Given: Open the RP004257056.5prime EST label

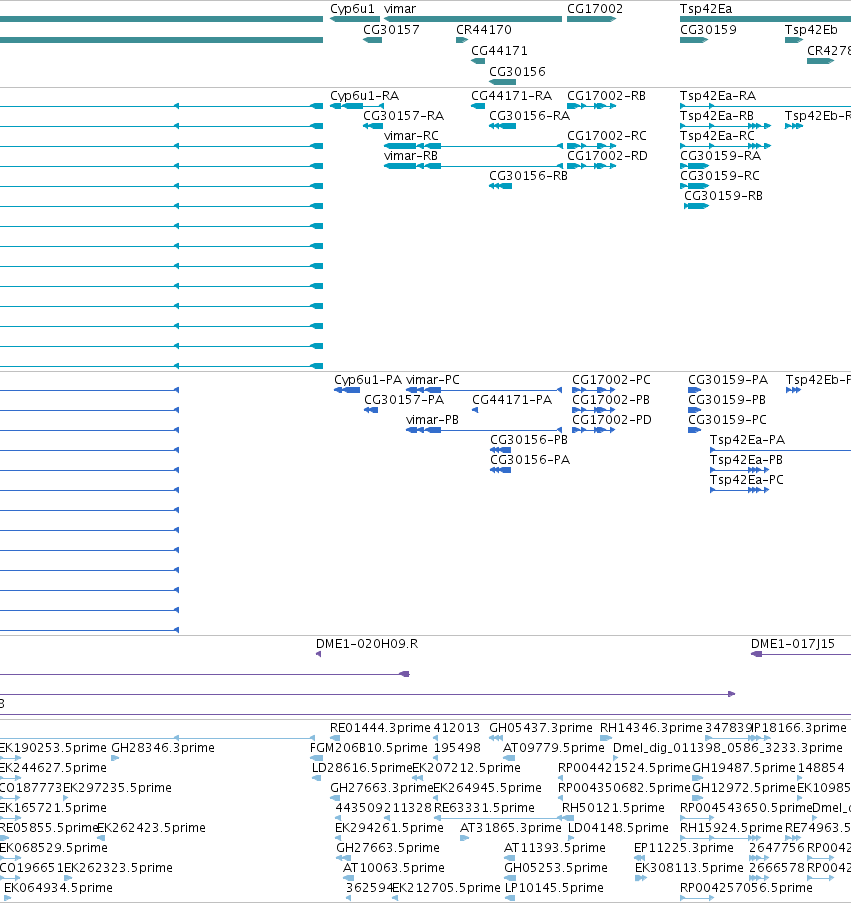Looking at the screenshot, I should 746,888.
